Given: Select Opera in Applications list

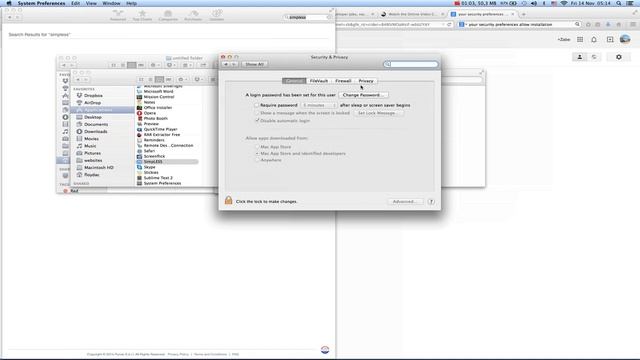Looking at the screenshot, I should tap(150, 113).
